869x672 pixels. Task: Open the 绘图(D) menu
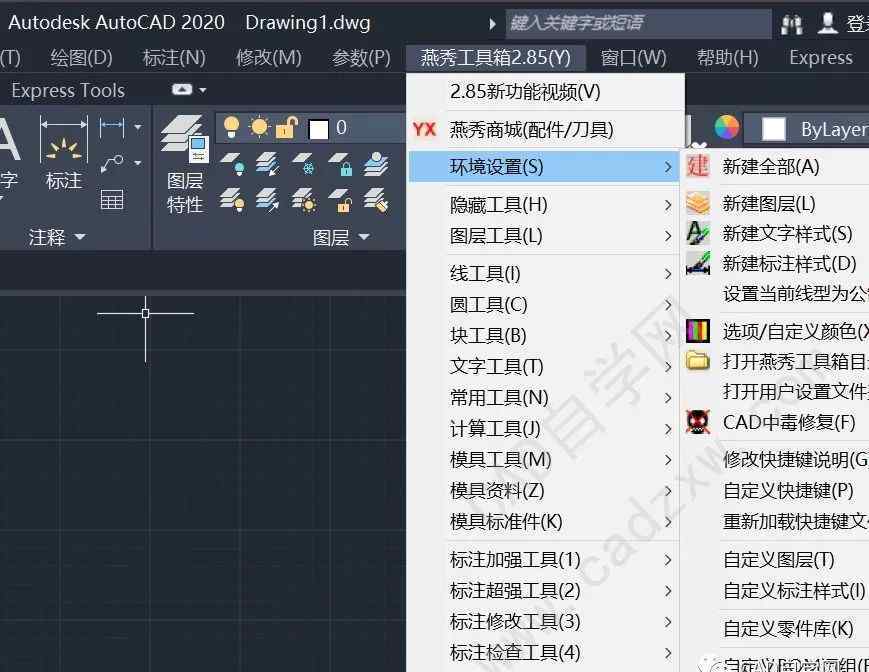point(81,58)
